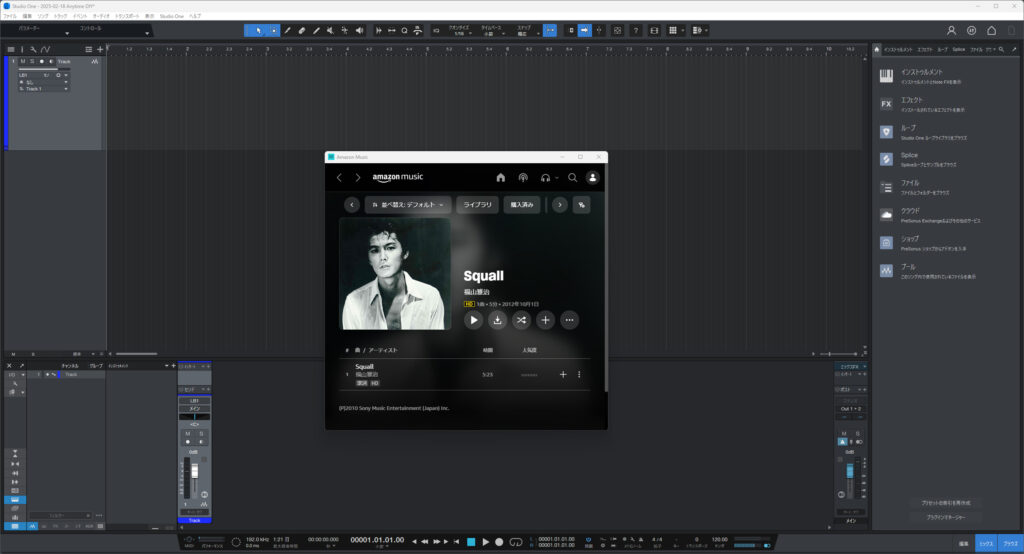
Task: Open the instrument browser keyboard icon
Action: pos(886,76)
